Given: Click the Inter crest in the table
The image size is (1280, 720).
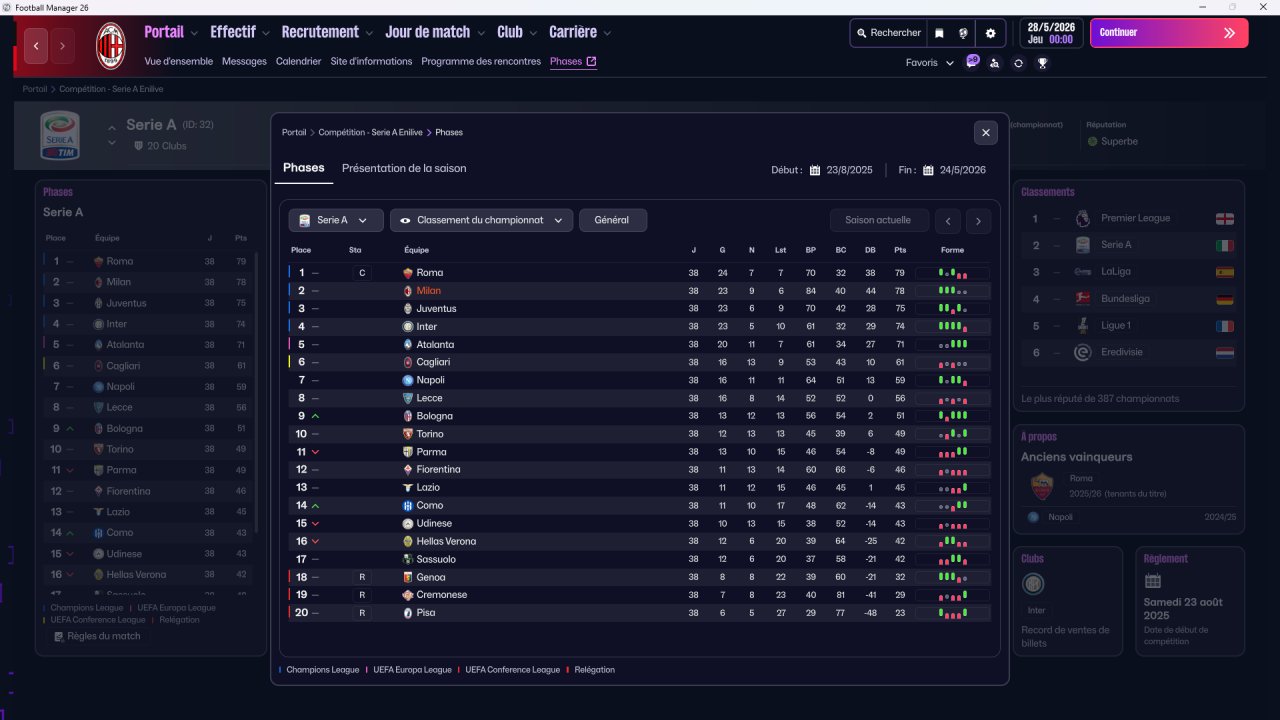Looking at the screenshot, I should click(x=407, y=327).
